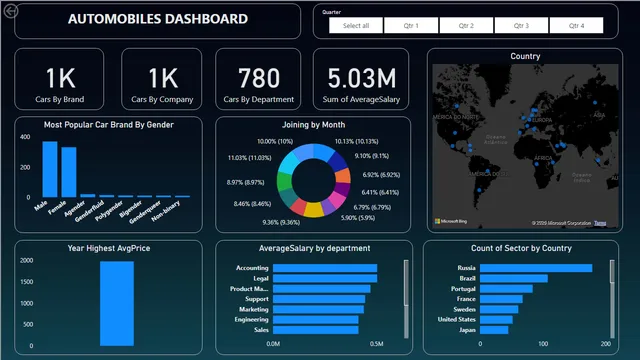640x360 pixels.
Task: Click the orange donut chart segment
Action: [x=343, y=176]
